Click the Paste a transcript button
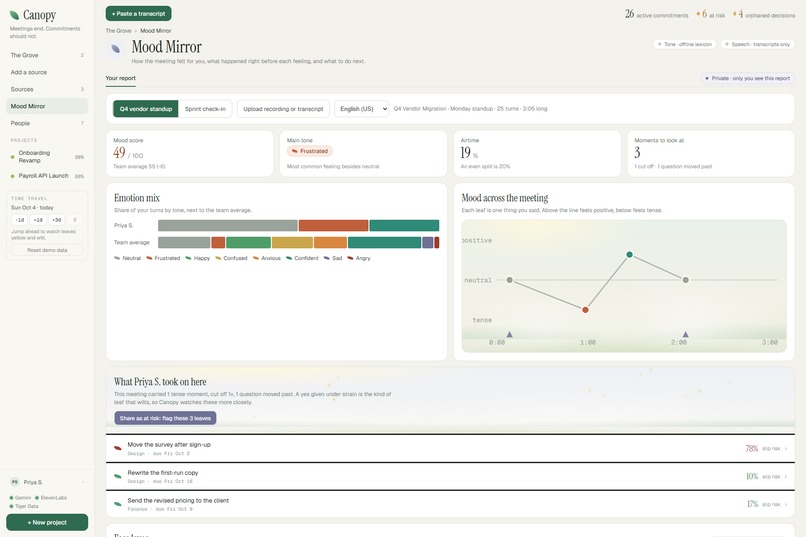Image resolution: width=806 pixels, height=537 pixels. [x=139, y=13]
